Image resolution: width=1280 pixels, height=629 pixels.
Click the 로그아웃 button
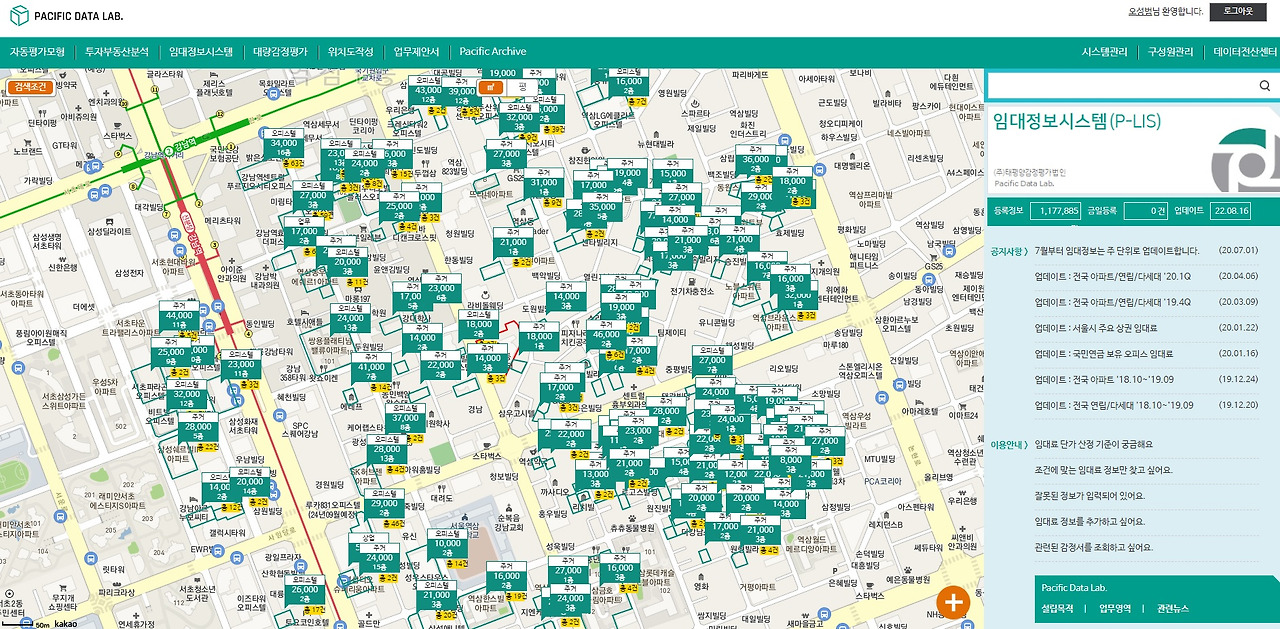[x=1237, y=12]
